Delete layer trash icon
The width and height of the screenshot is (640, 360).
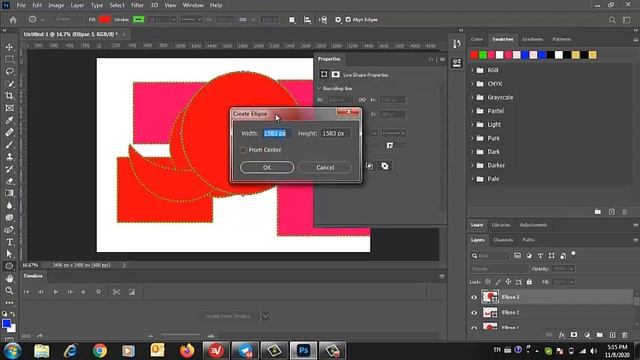click(625, 335)
